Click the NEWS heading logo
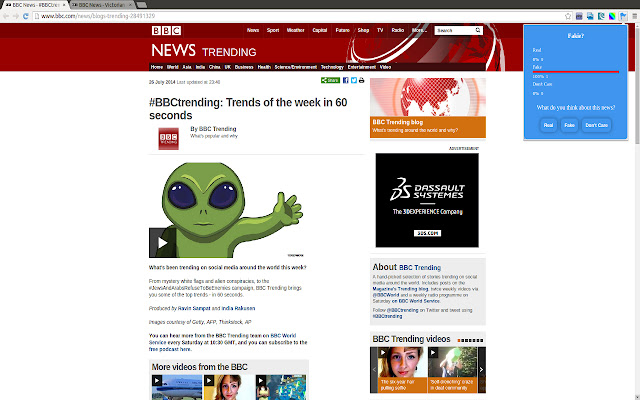This screenshot has height=400, width=640. click(173, 51)
